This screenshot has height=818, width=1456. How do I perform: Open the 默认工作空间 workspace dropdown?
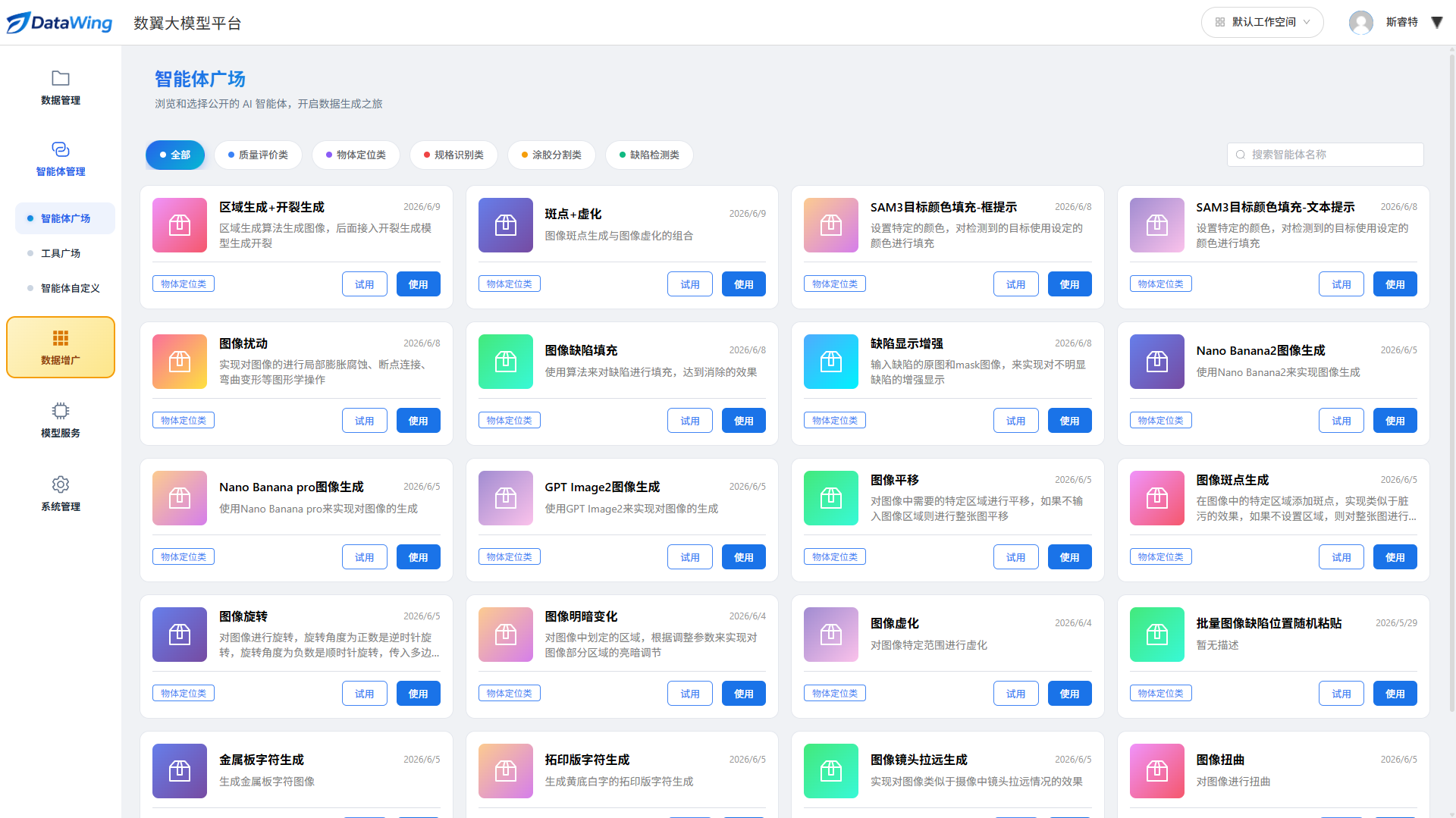click(x=1263, y=23)
